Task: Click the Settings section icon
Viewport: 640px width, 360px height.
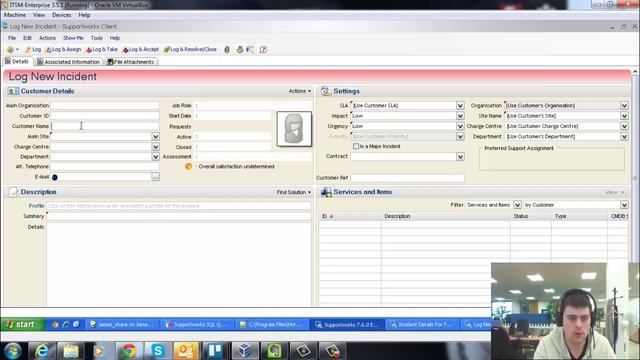Action: click(325, 91)
